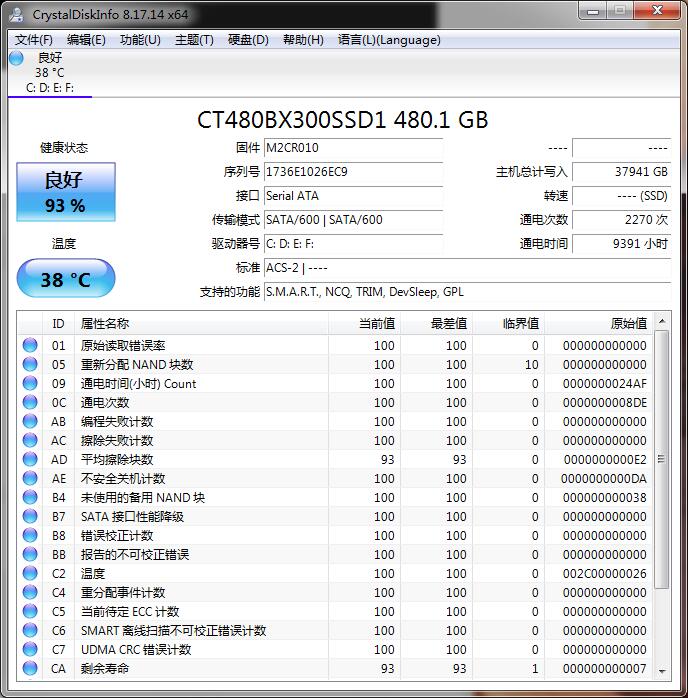The image size is (688, 698).
Task: Click the 平均擦除块数 attribute name
Action: tap(117, 459)
